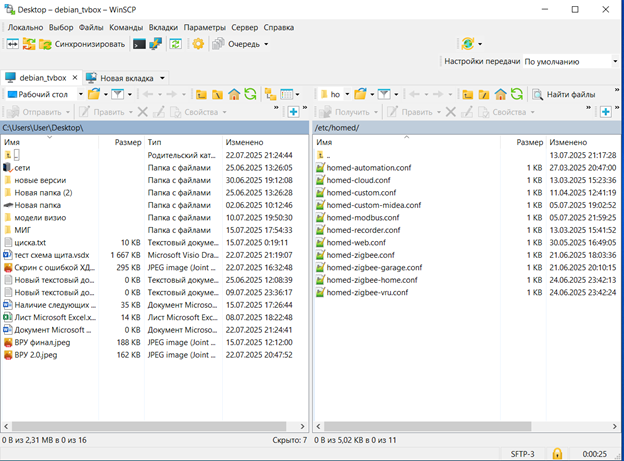Image resolution: width=624 pixels, height=461 pixels.
Task: Refresh the local panel with green arrows
Action: click(x=250, y=94)
